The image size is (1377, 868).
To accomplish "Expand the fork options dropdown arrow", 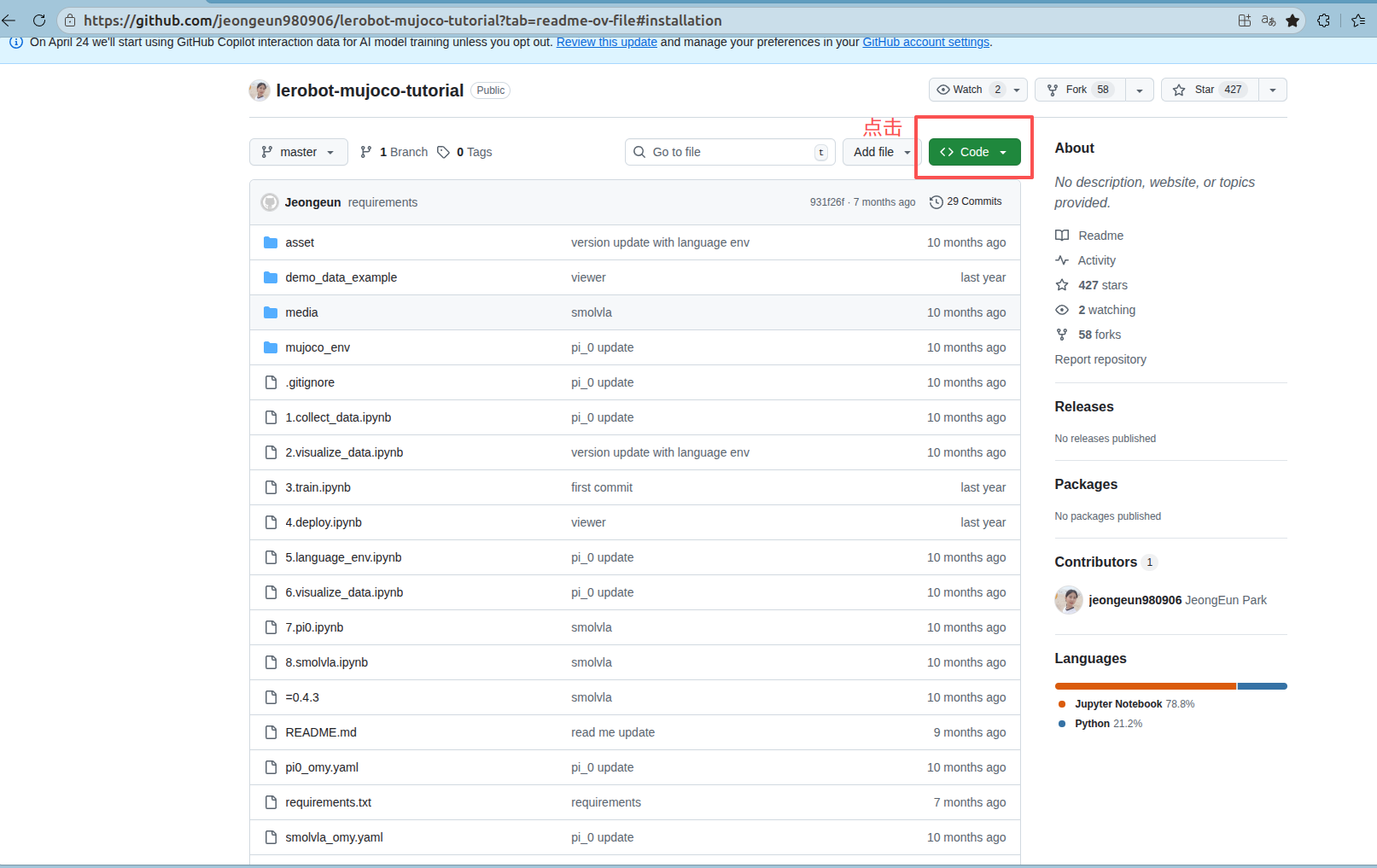I will [x=1140, y=90].
